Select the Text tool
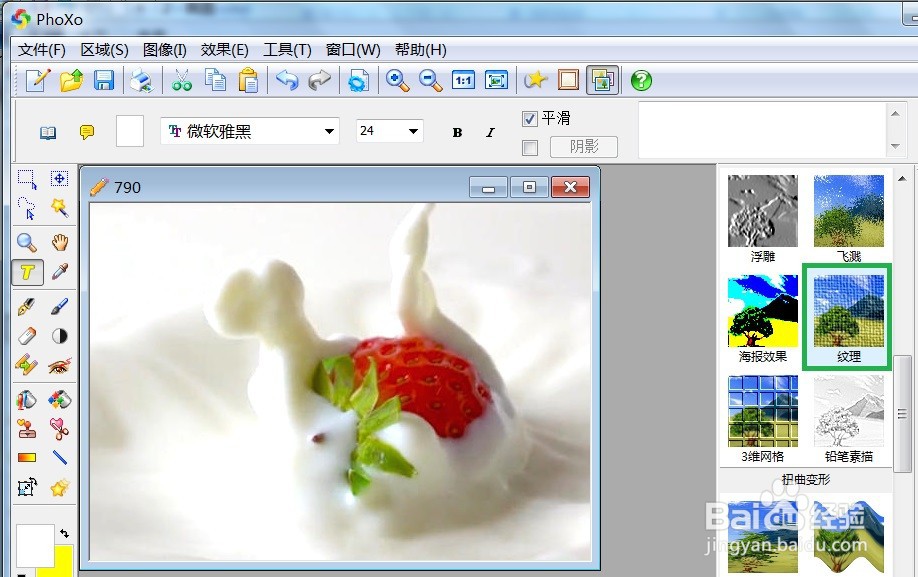This screenshot has width=918, height=577. coord(27,272)
